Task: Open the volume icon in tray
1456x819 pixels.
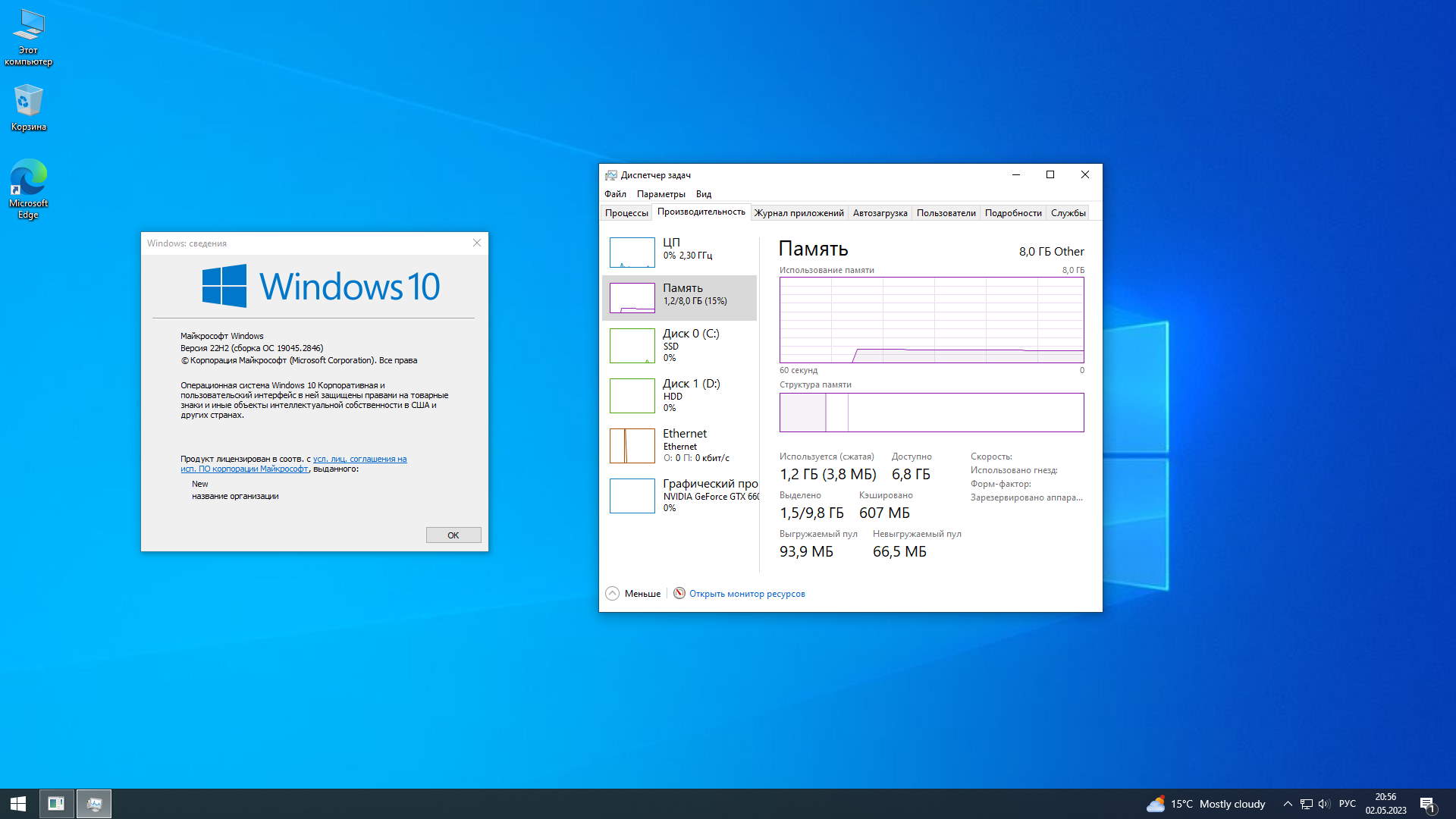Action: click(1324, 804)
